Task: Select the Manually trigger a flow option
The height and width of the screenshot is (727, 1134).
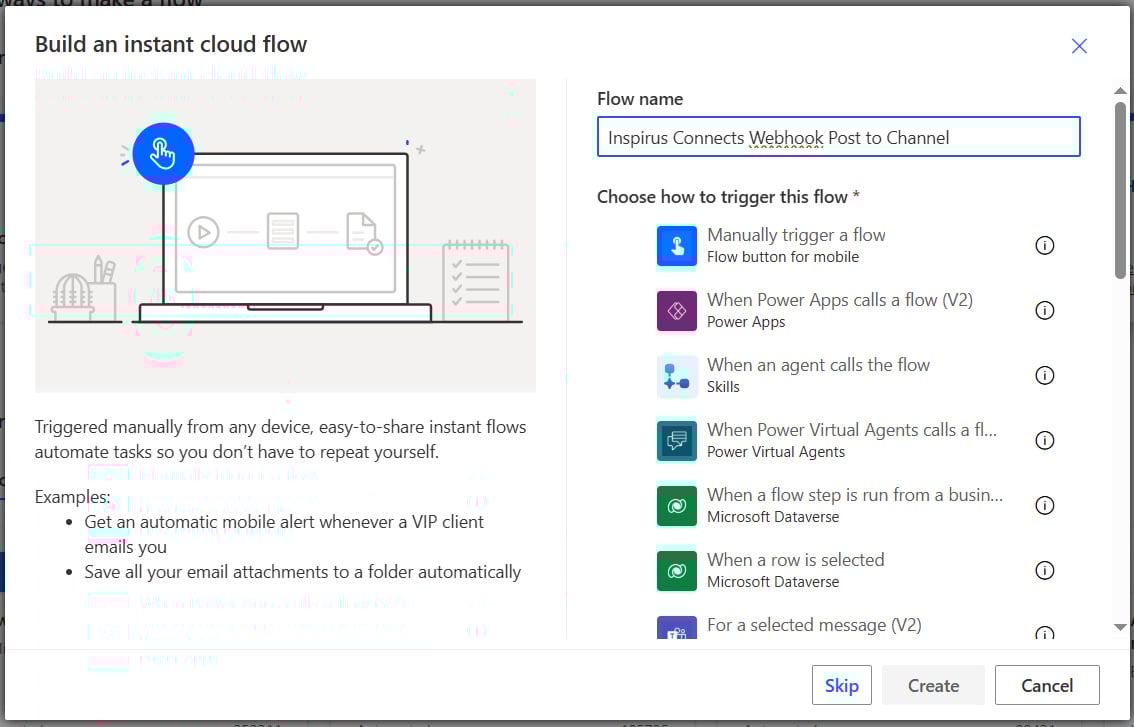Action: [x=856, y=246]
